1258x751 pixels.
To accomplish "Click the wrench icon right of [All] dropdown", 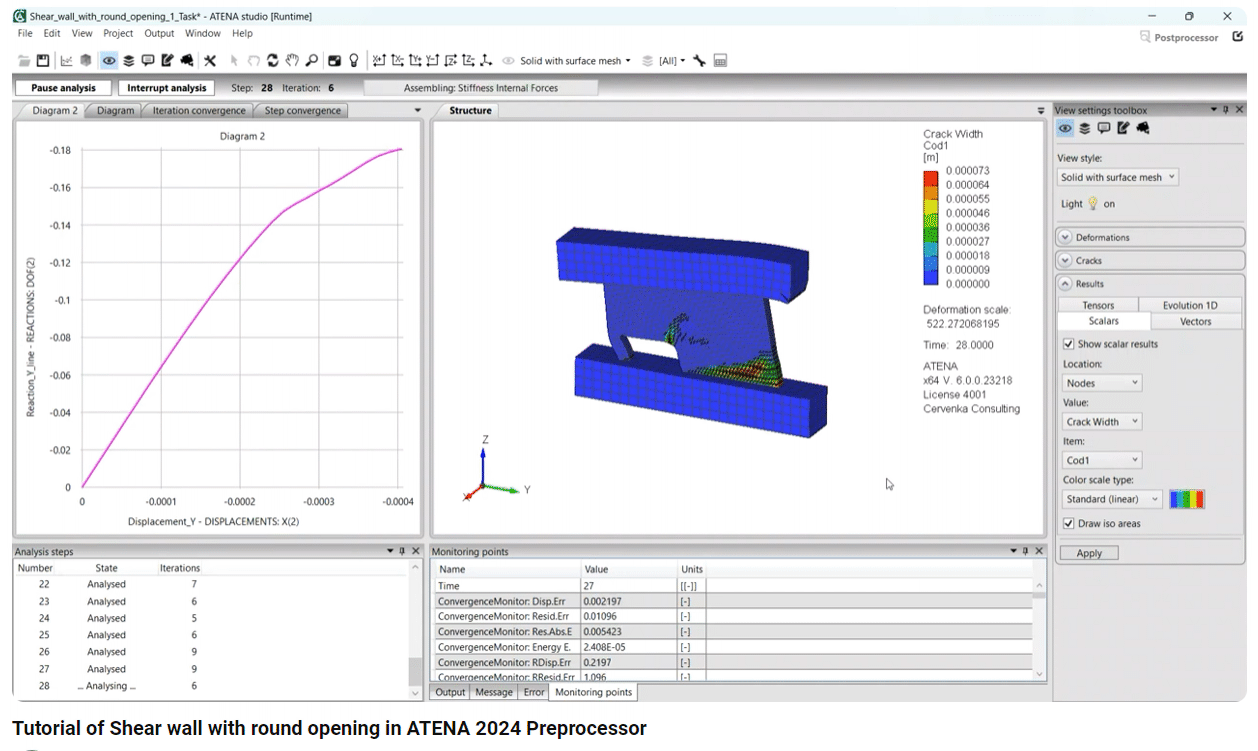I will [699, 61].
